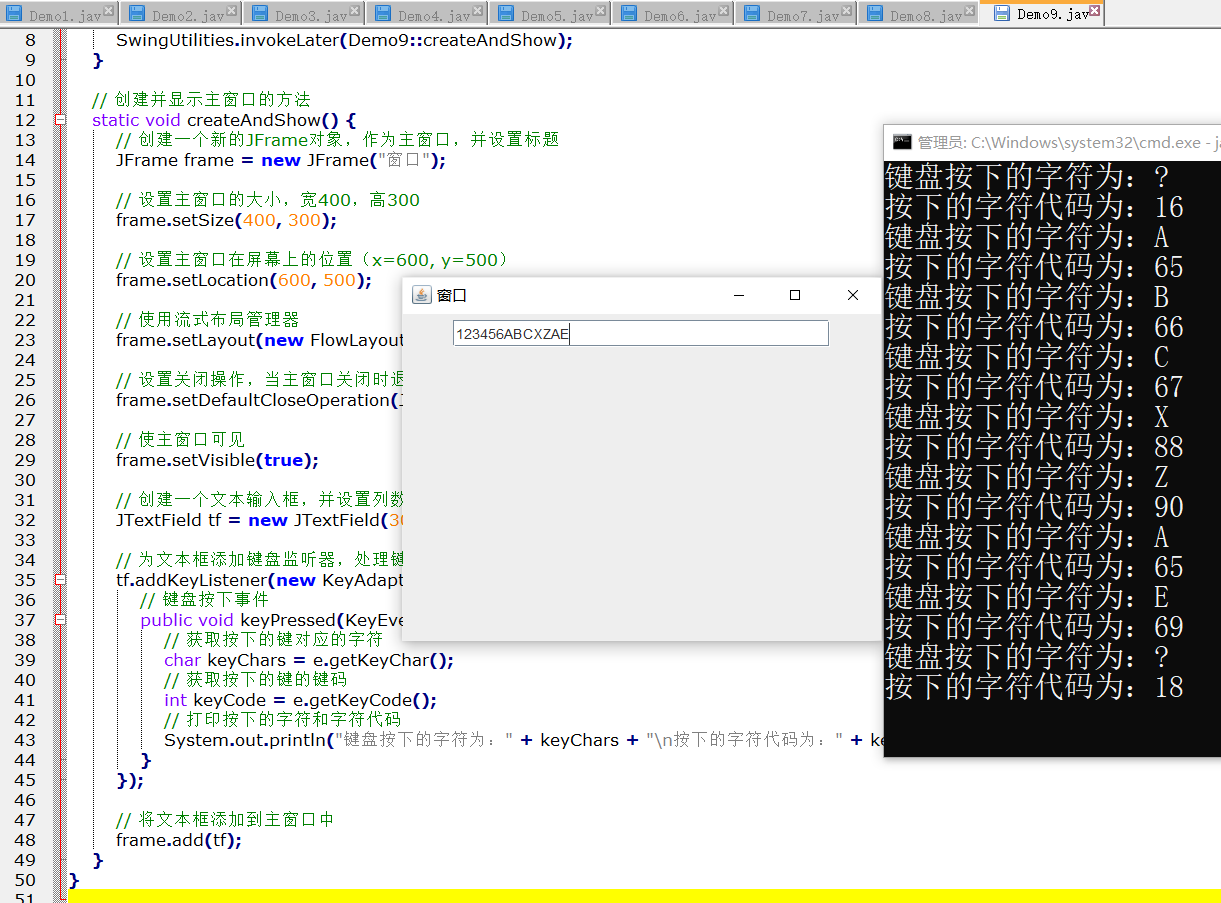
Task: Close the Demo1.java tab
Action: (x=109, y=10)
